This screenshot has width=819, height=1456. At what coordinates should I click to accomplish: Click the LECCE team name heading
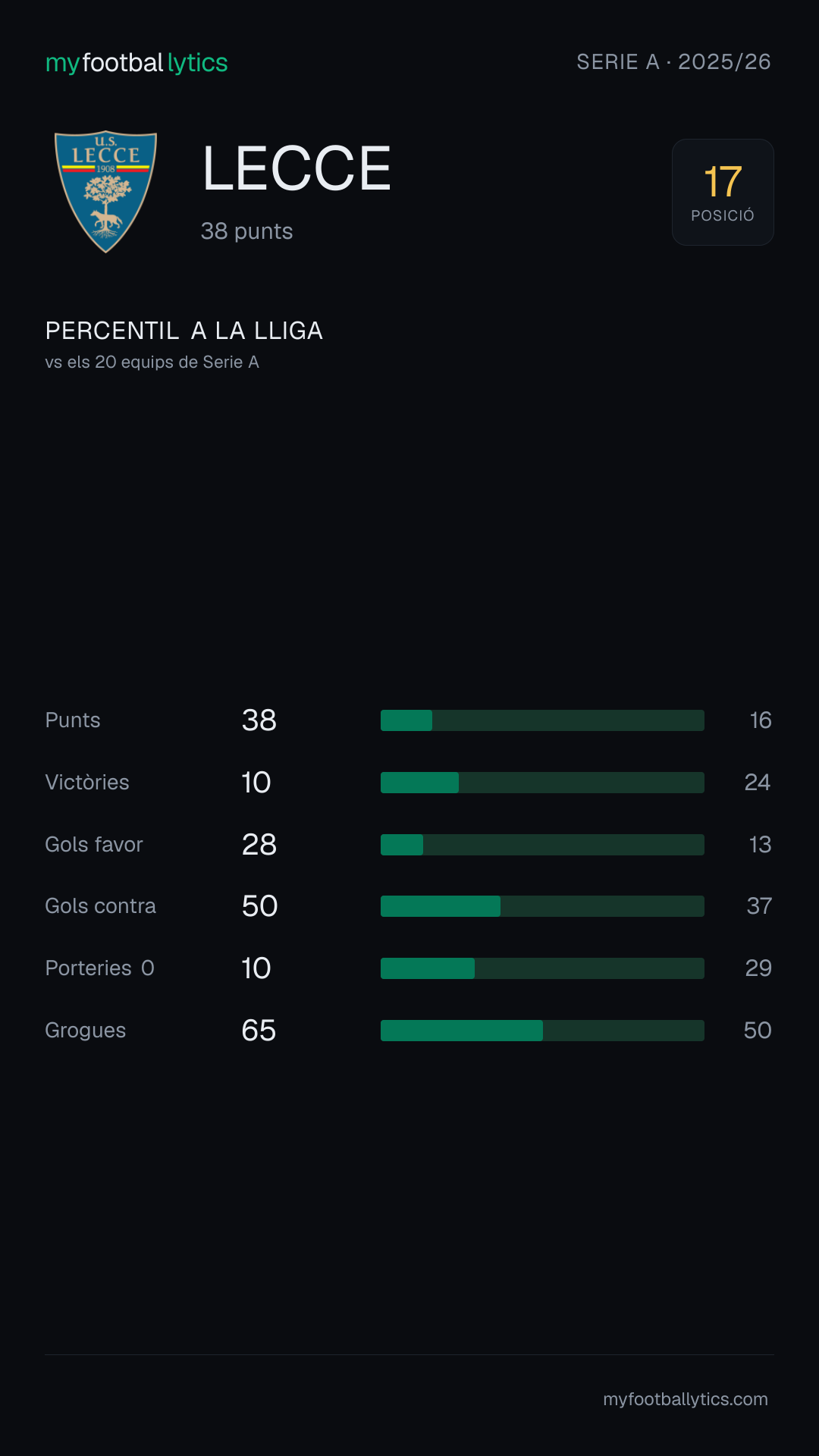coord(297,168)
